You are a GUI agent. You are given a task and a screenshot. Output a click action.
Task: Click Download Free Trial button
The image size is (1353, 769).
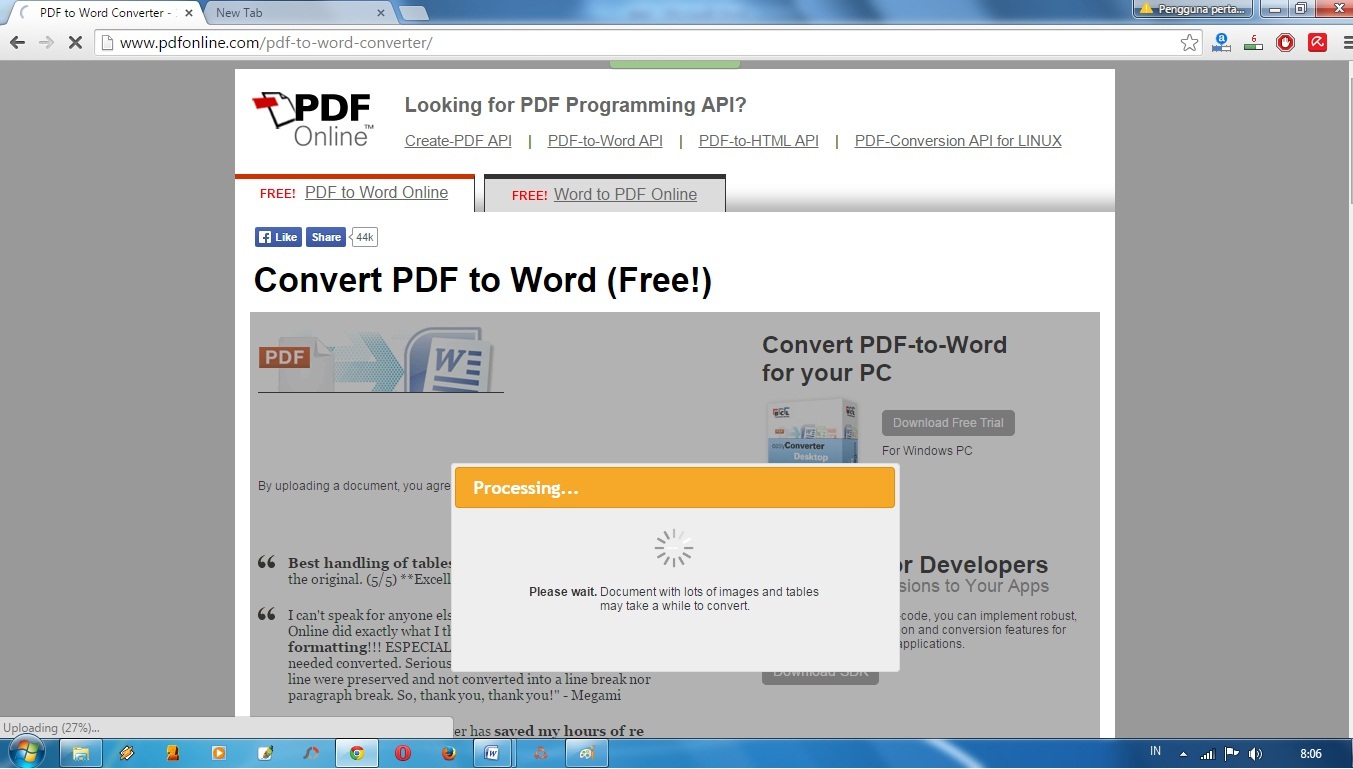pyautogui.click(x=948, y=423)
